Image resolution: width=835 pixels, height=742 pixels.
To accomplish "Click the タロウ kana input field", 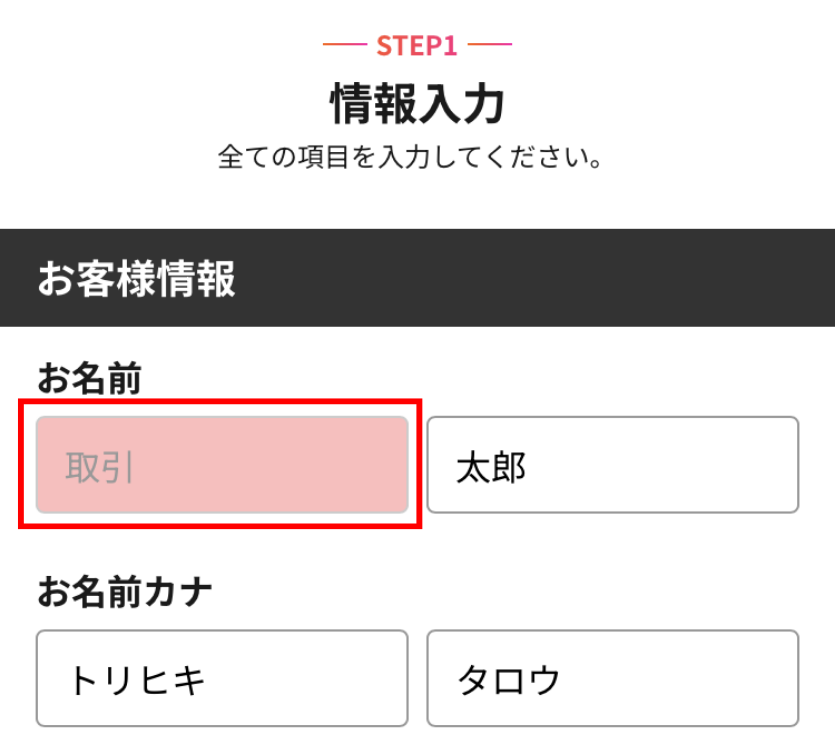I will point(612,678).
